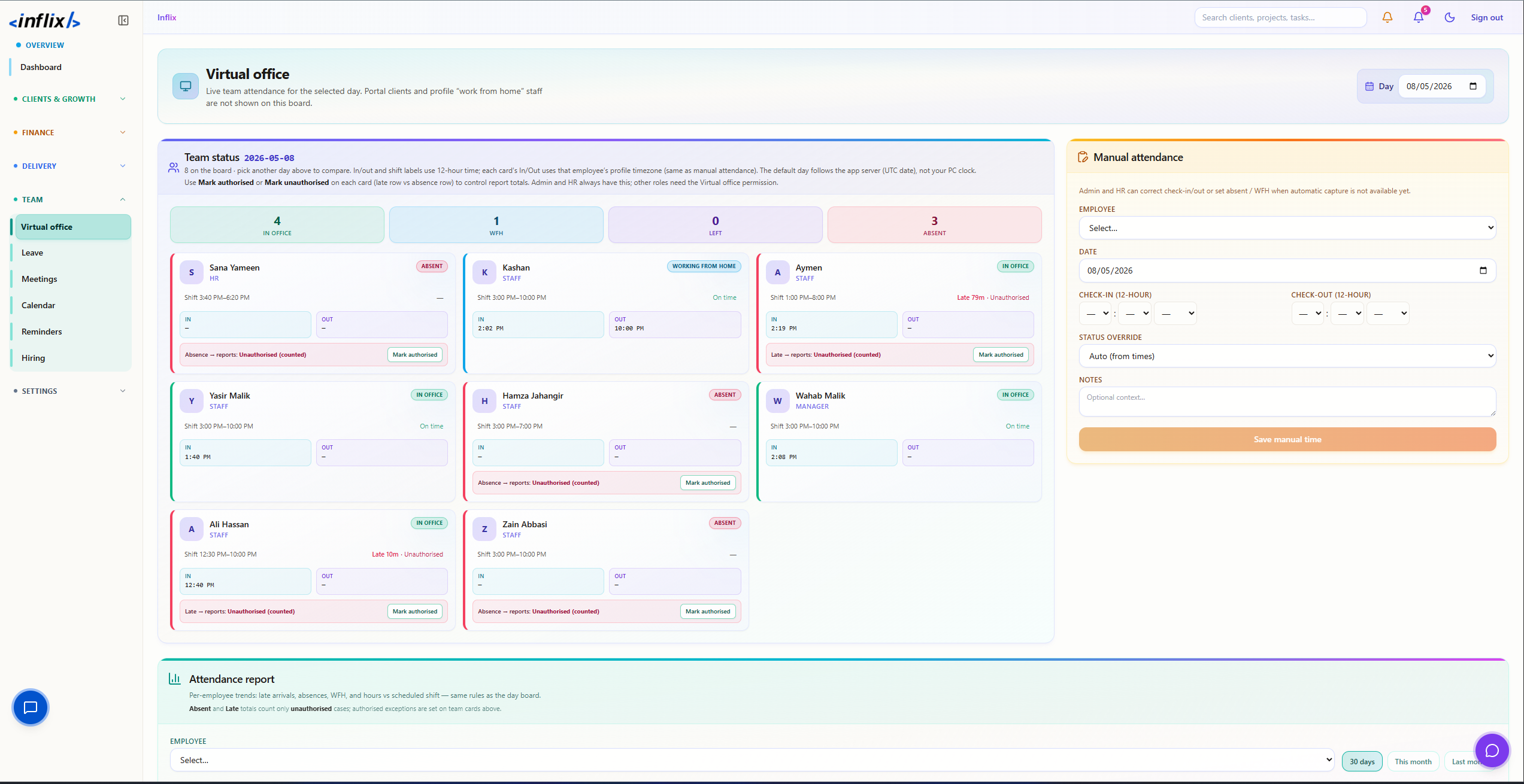Screen dimensions: 1524x784
Task: Open the Manual attendance date calendar icon
Action: (x=1483, y=271)
